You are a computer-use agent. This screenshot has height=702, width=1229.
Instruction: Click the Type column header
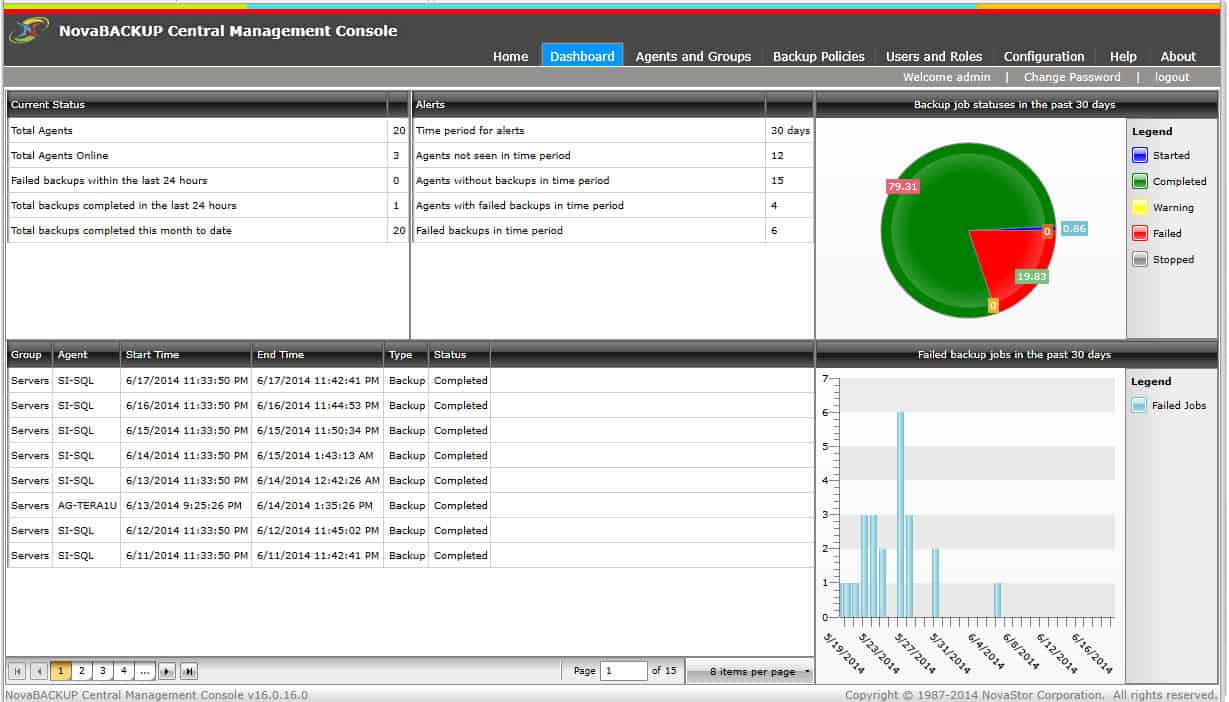(x=406, y=355)
